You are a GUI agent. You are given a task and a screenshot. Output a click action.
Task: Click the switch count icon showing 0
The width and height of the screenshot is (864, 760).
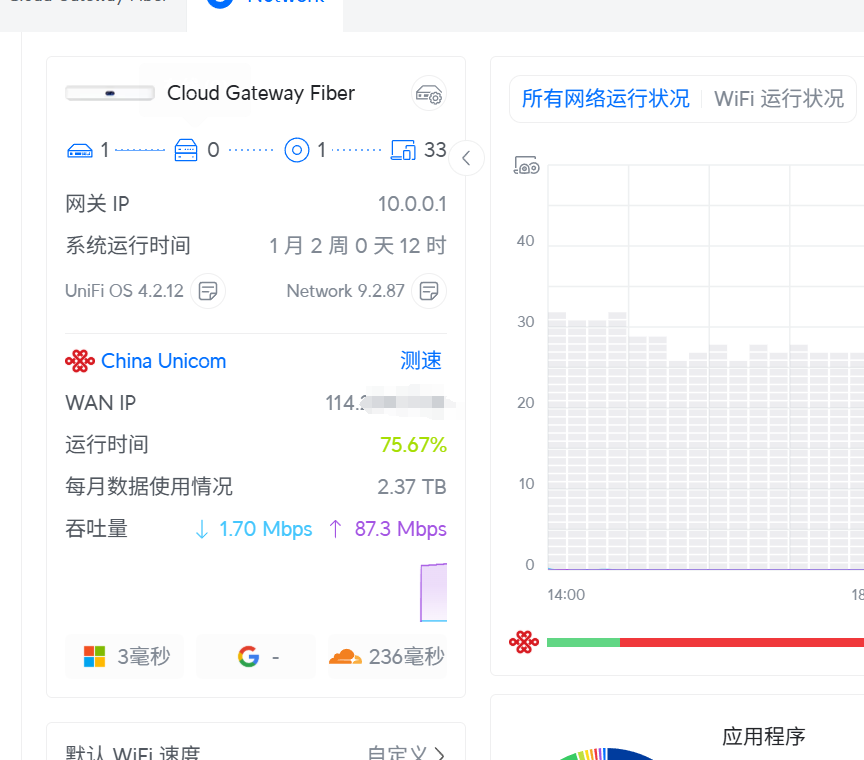point(186,150)
